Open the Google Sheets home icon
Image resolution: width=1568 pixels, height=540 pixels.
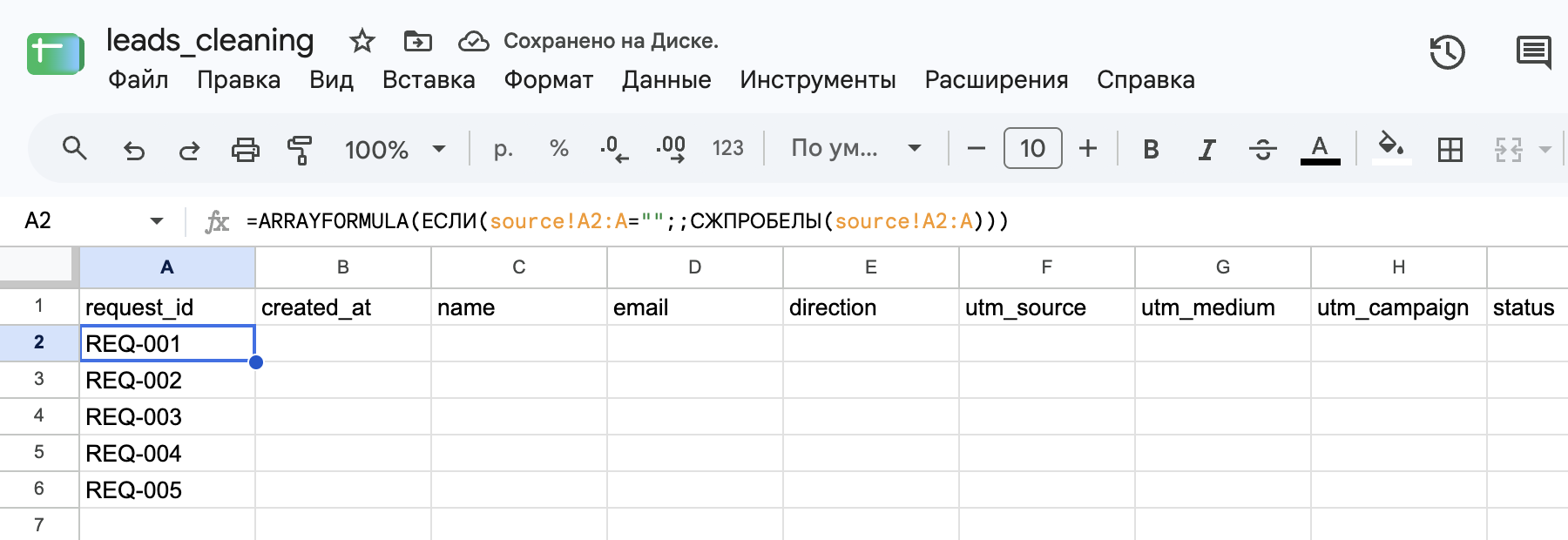pyautogui.click(x=55, y=54)
